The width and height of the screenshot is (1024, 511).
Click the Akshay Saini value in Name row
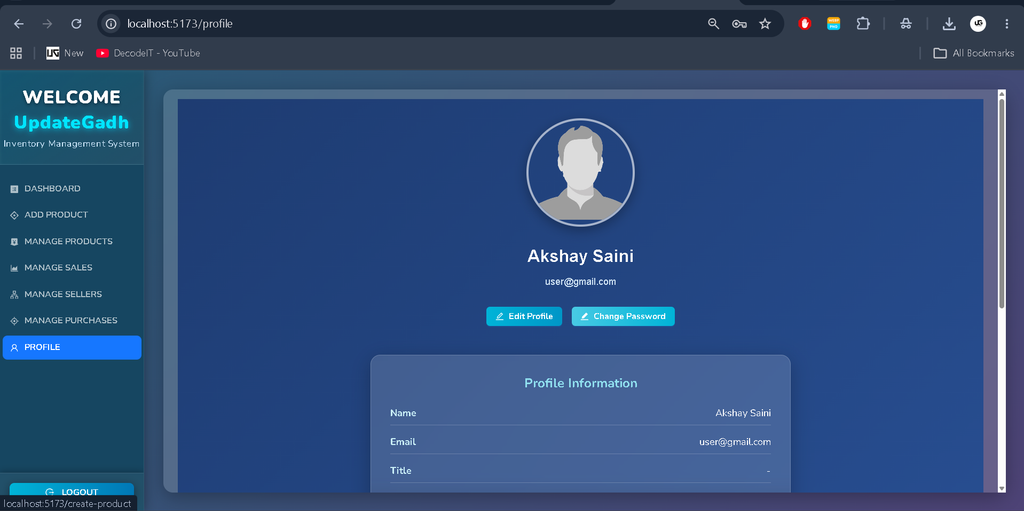743,413
